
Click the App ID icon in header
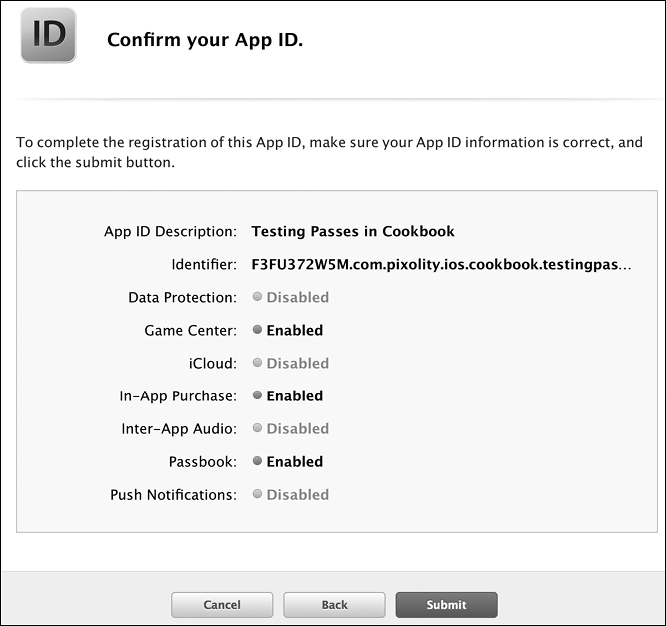click(x=48, y=35)
